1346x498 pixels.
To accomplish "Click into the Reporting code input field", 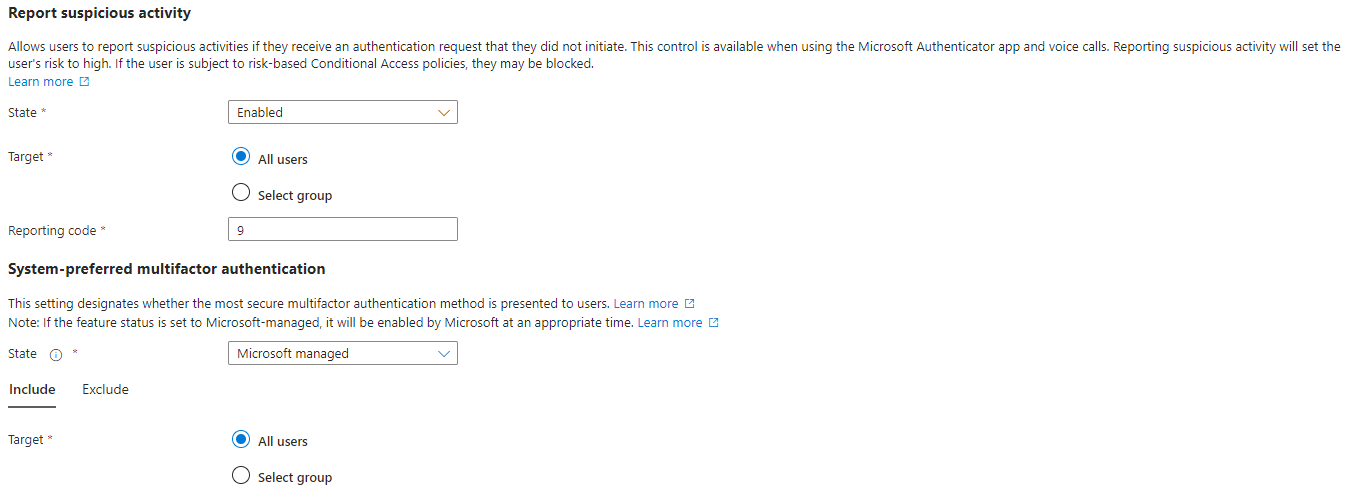I will point(342,230).
